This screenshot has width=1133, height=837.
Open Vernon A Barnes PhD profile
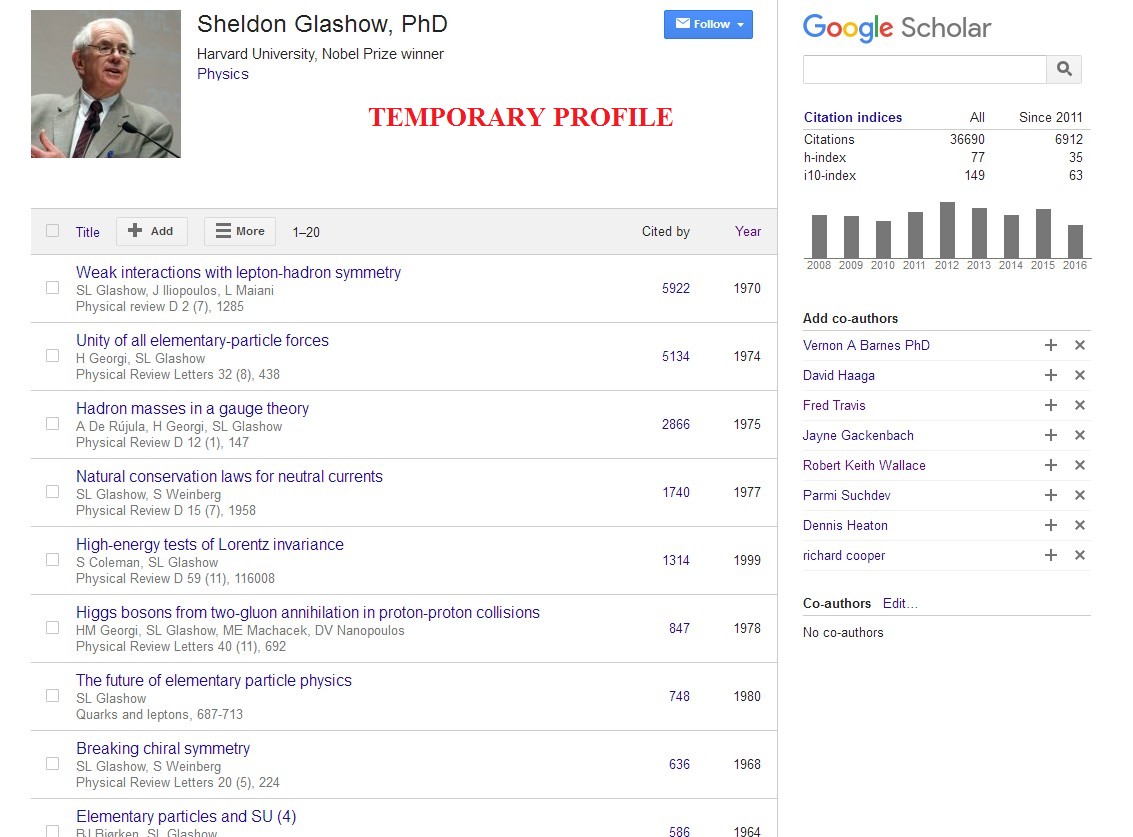[866, 345]
